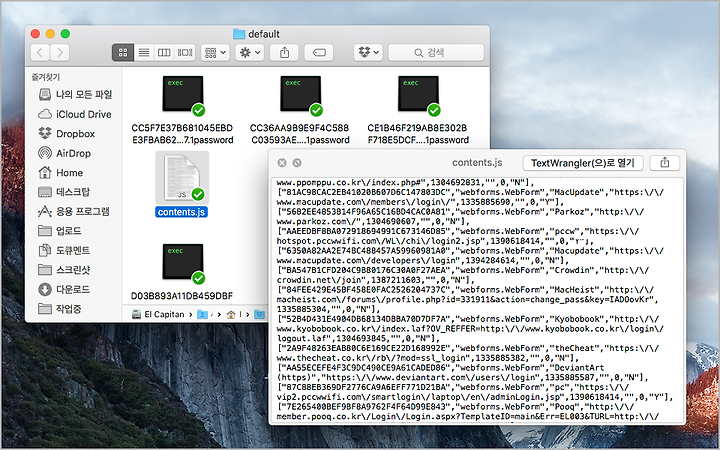Zoom the default Finder window
The height and width of the screenshot is (450, 720).
(x=65, y=34)
